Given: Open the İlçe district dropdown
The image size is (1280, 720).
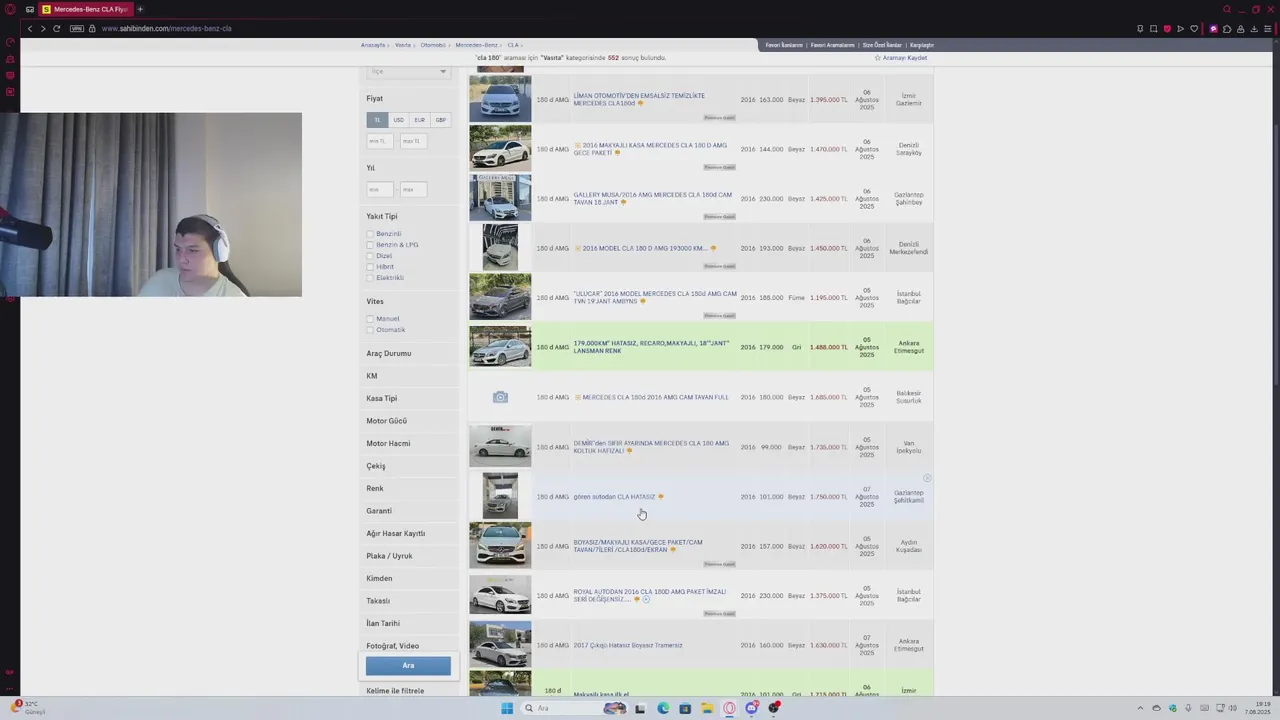Looking at the screenshot, I should (x=408, y=71).
